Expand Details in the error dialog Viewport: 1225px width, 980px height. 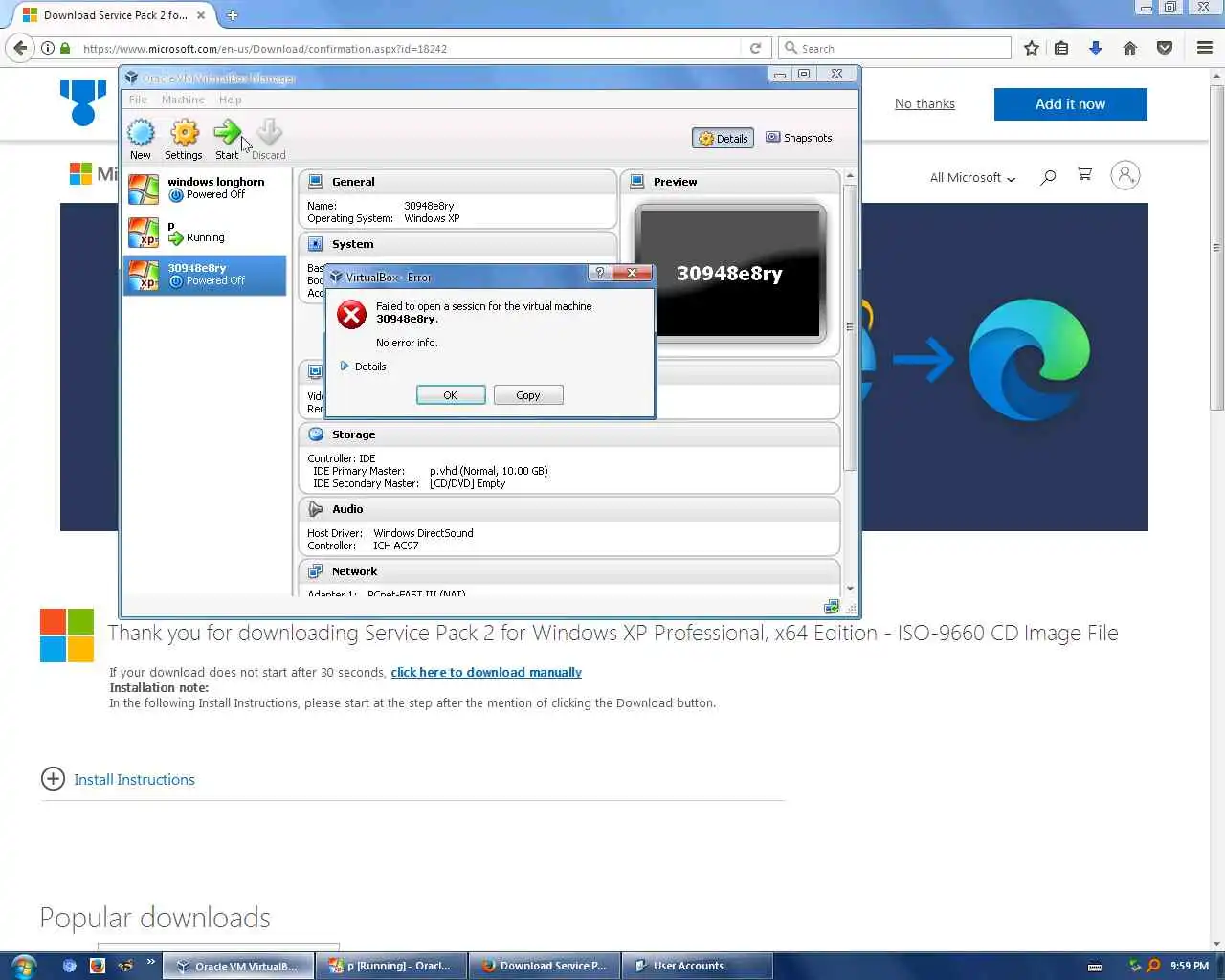pyautogui.click(x=364, y=367)
